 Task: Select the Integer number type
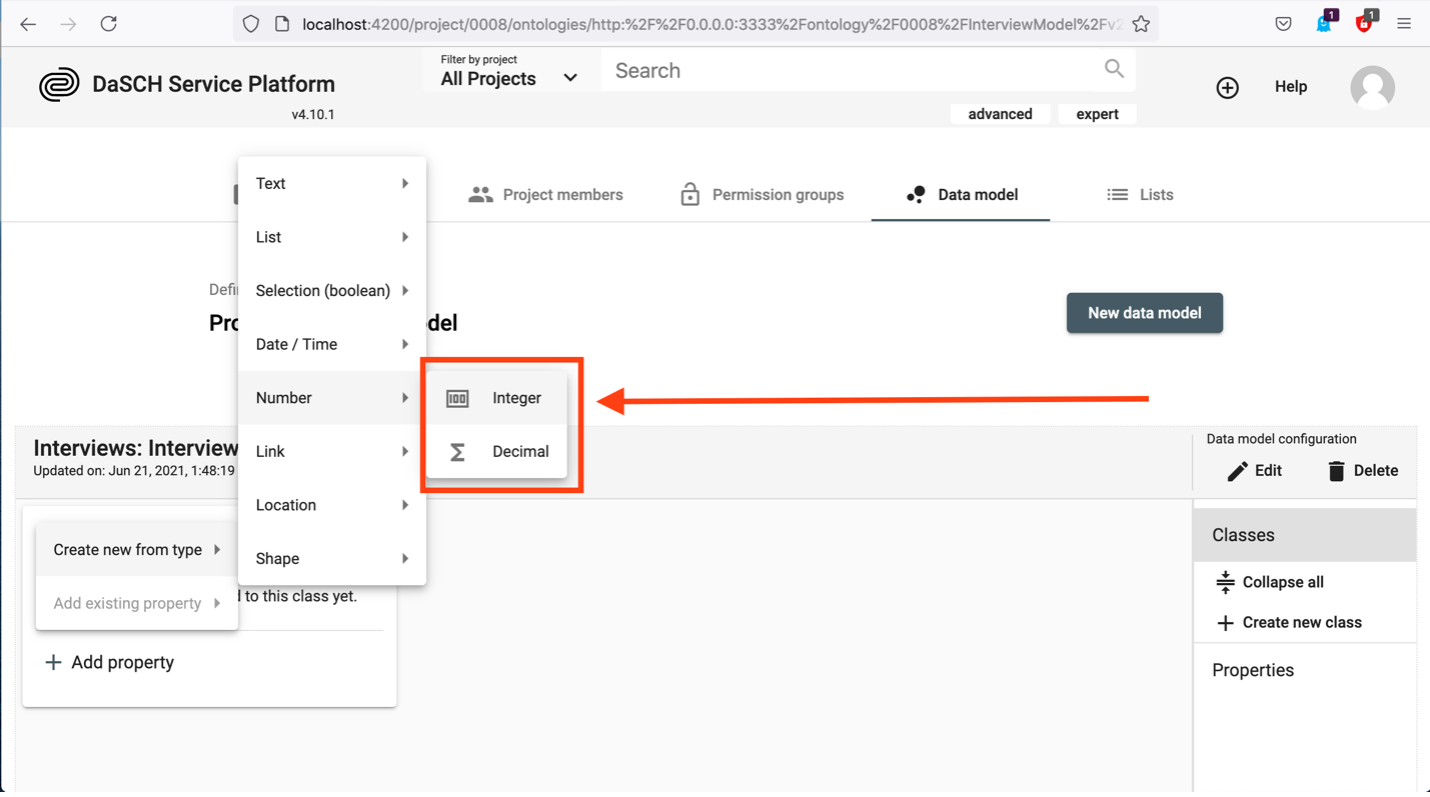pyautogui.click(x=497, y=398)
